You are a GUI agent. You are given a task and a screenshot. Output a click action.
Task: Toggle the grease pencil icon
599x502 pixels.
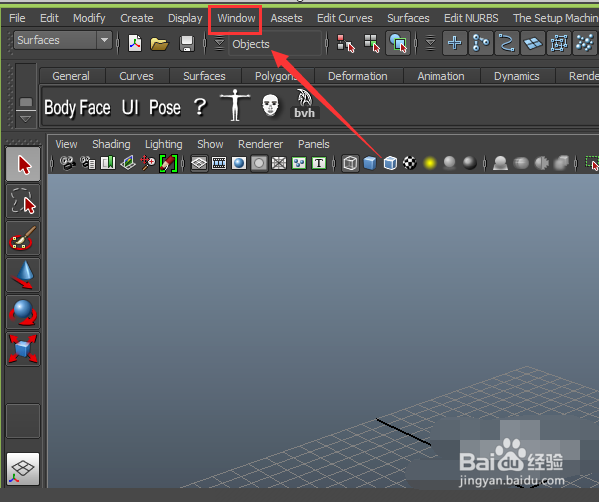[168, 163]
